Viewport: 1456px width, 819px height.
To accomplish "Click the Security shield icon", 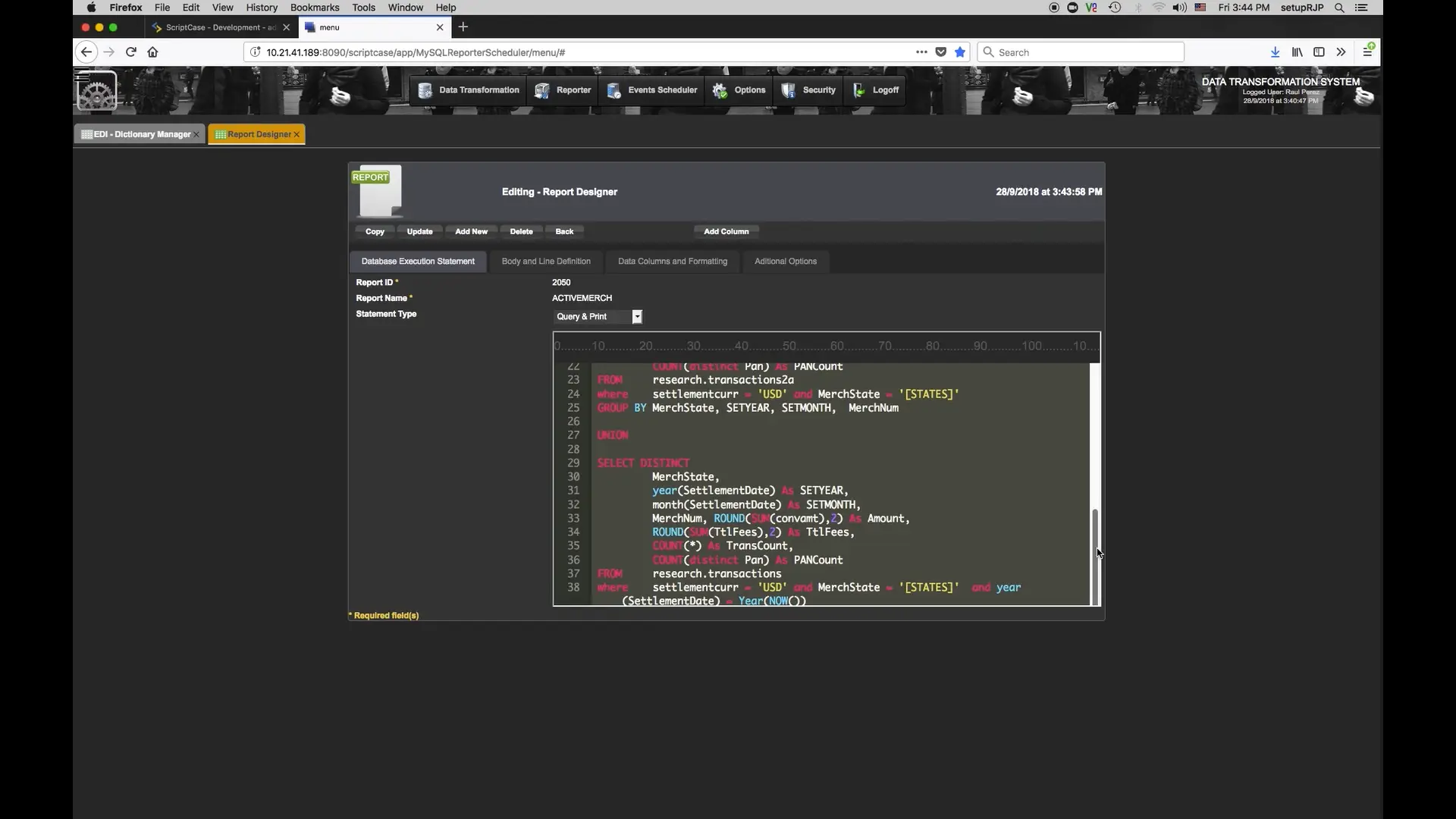I will (789, 90).
